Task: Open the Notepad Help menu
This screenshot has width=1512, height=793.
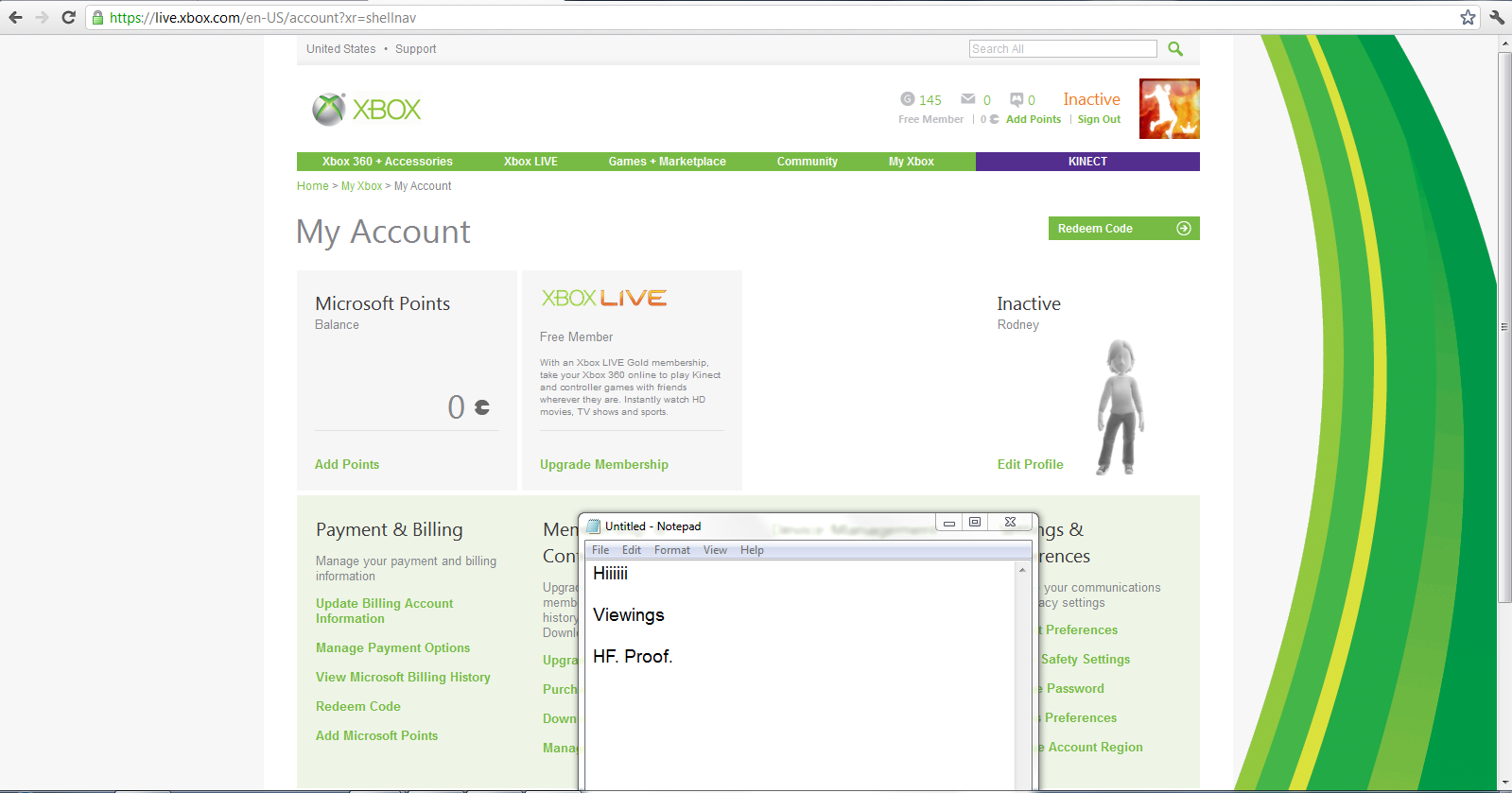Action: (752, 550)
